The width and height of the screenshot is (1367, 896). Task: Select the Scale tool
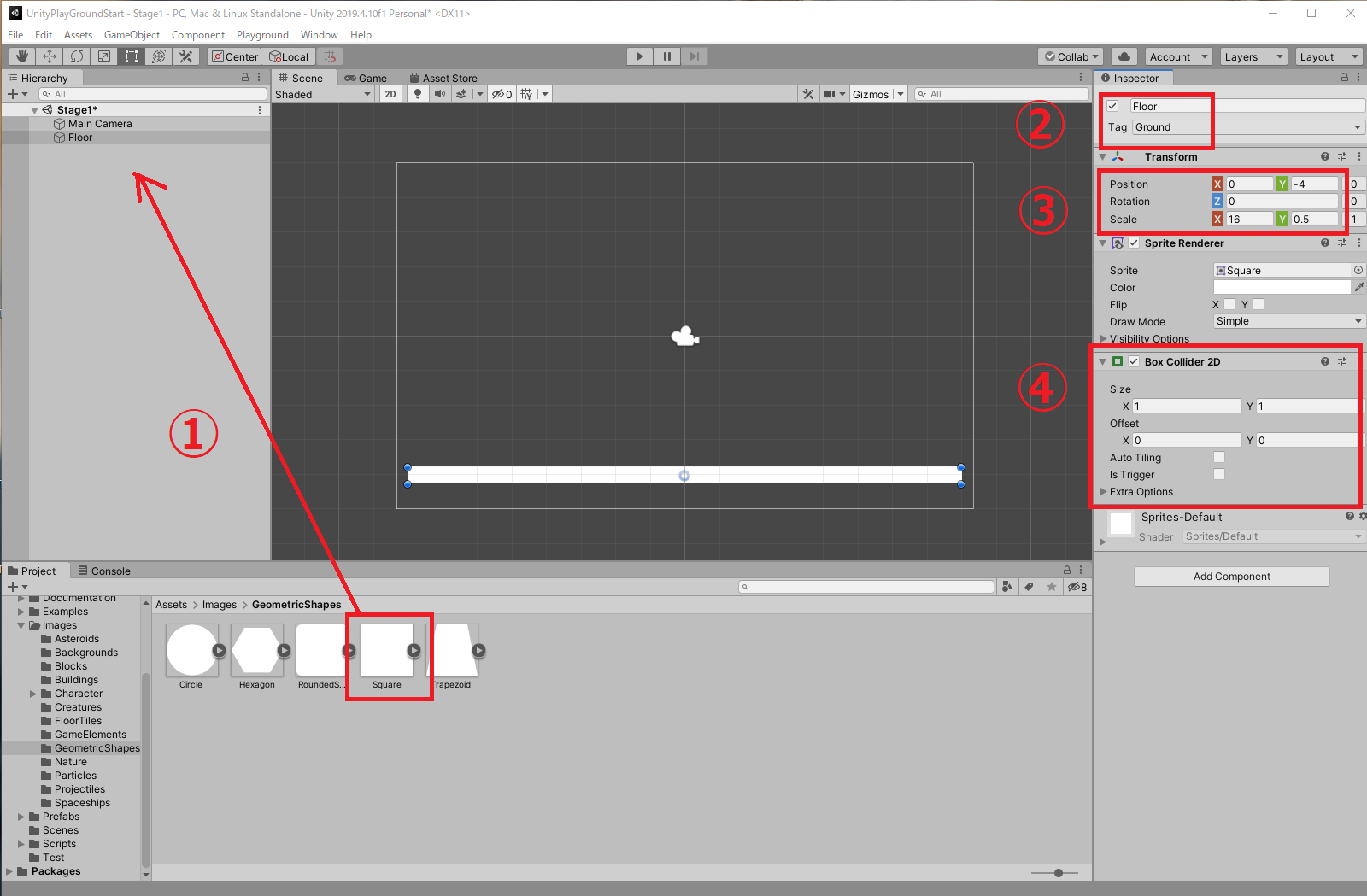point(104,56)
